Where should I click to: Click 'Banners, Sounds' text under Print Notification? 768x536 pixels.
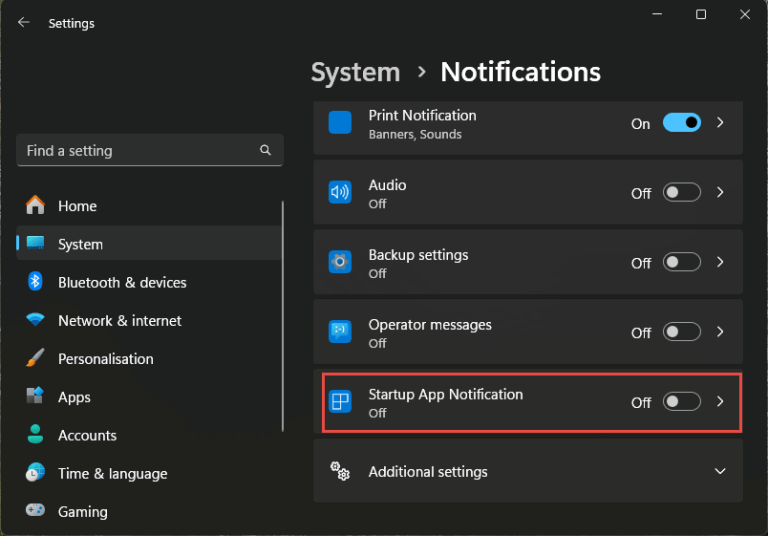(415, 134)
